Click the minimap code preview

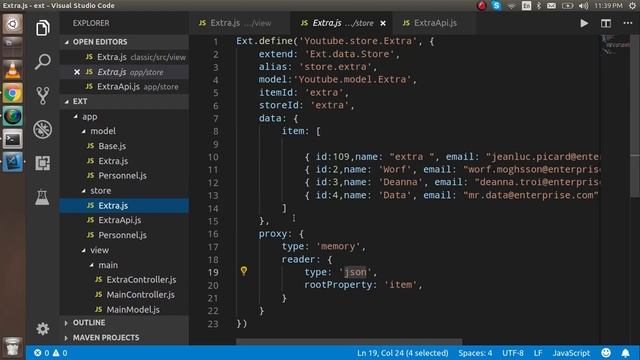pos(615,44)
